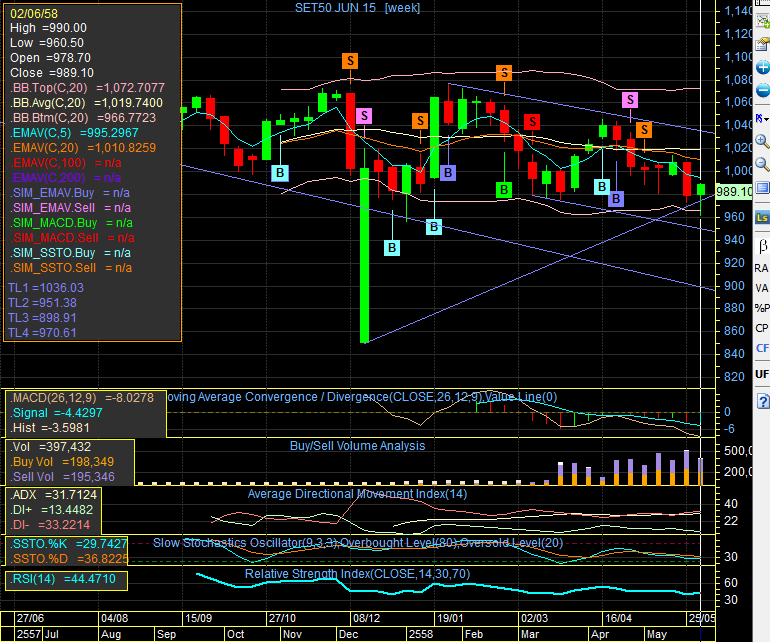Screen dimensions: 770x642
Task: Click the green B buy marker
Action: [504, 190]
